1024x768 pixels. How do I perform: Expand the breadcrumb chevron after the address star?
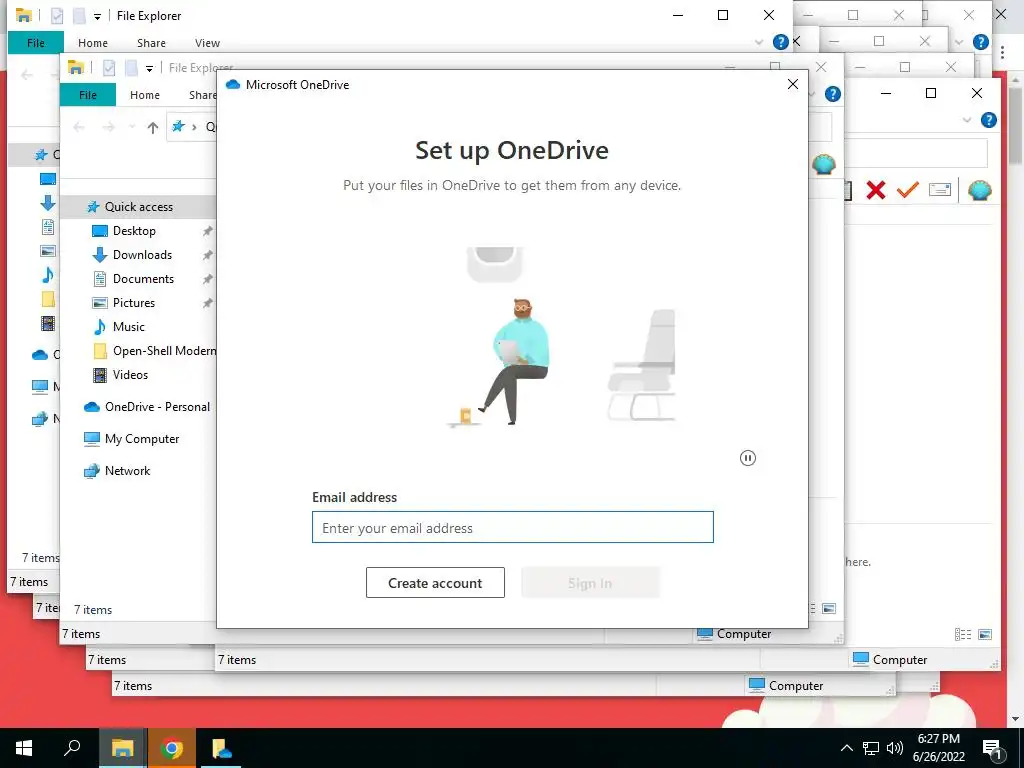pos(194,127)
